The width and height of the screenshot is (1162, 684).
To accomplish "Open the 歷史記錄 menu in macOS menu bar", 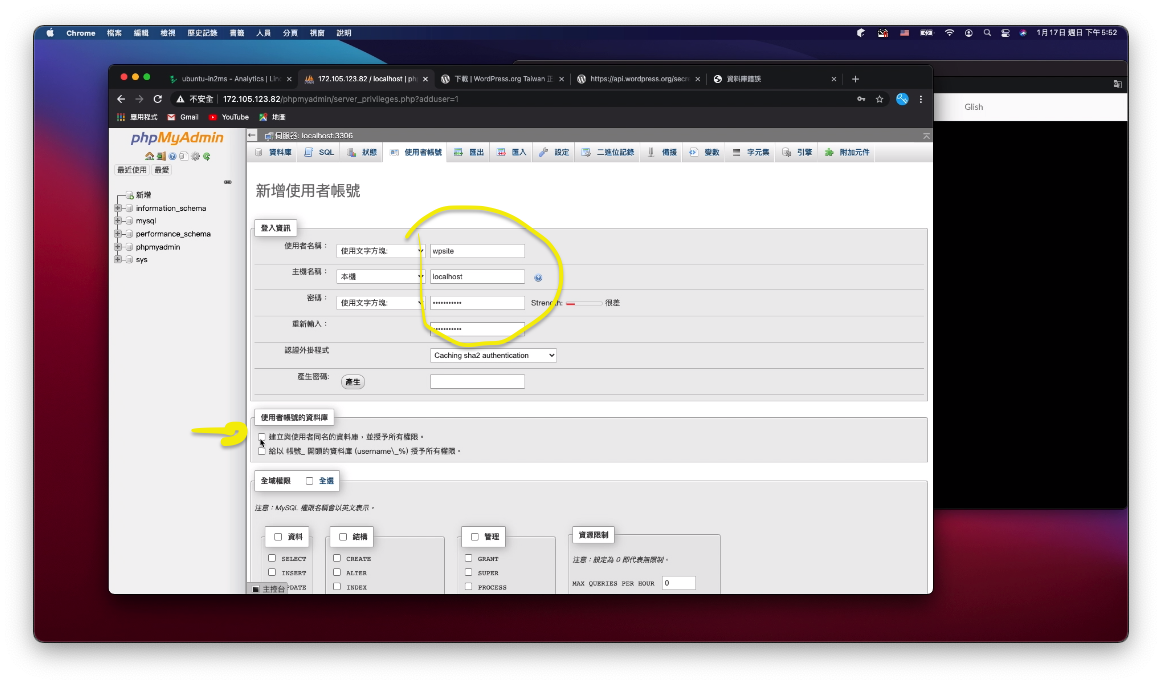I will pyautogui.click(x=202, y=33).
